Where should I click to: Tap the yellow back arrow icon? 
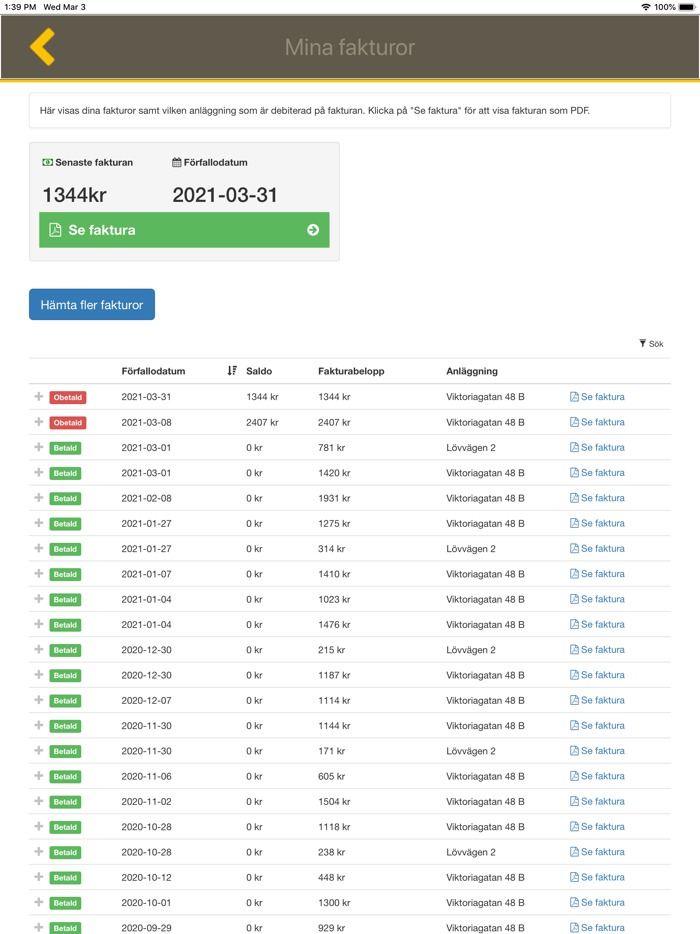42,47
